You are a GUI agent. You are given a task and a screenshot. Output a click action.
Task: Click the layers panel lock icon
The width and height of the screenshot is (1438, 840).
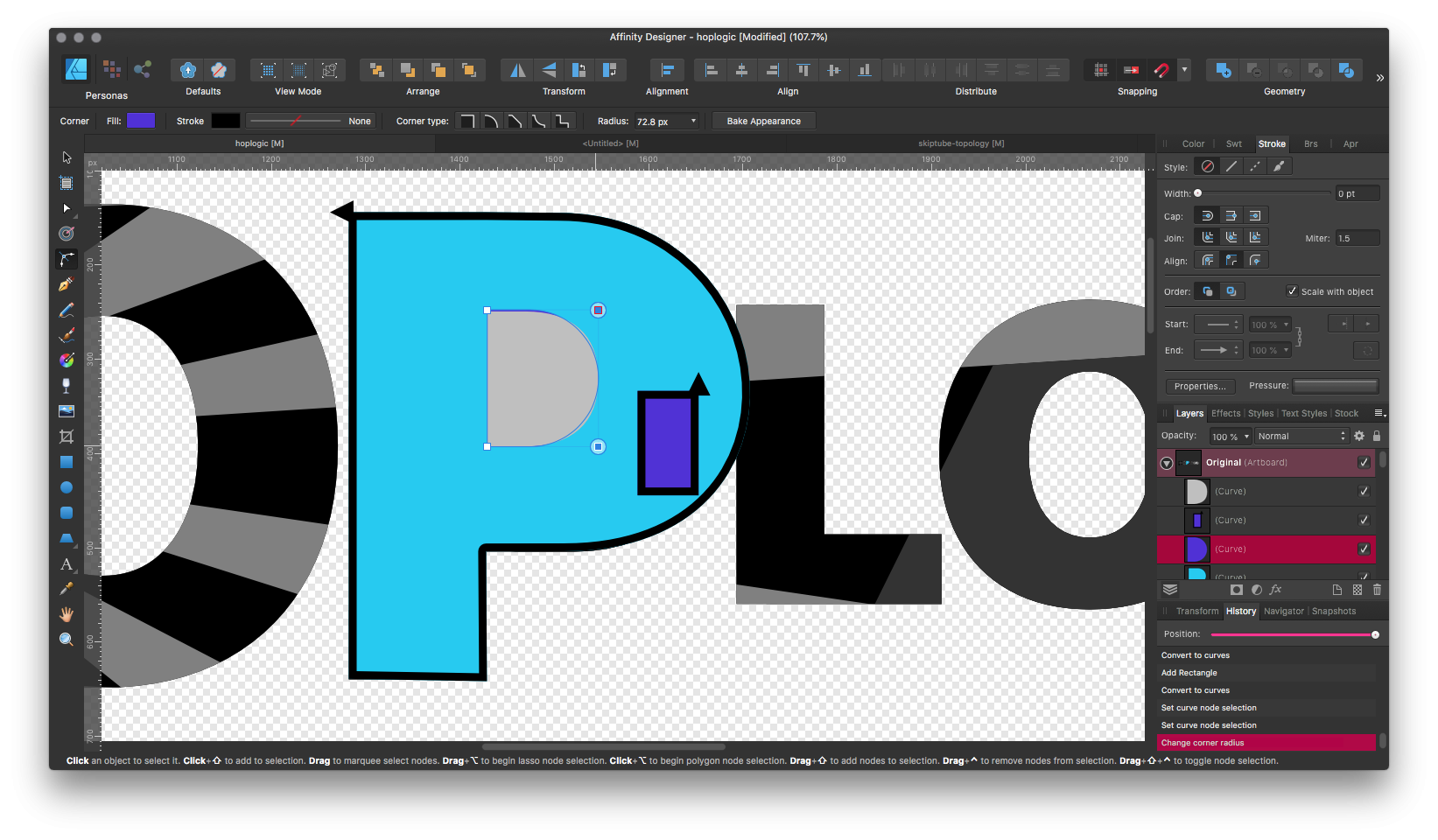[x=1377, y=436]
